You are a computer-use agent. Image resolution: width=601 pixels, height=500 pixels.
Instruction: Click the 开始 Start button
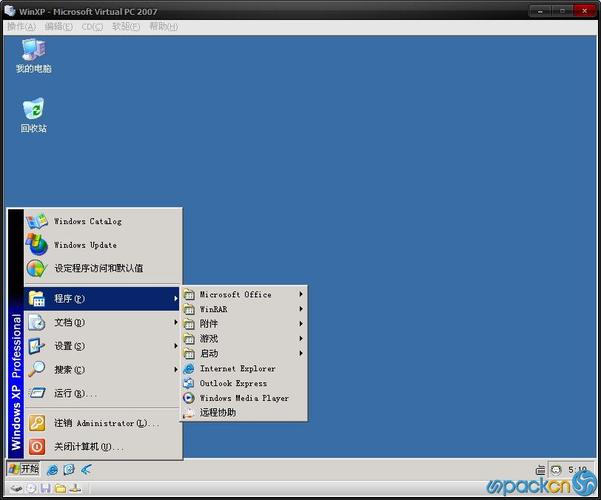pos(23,469)
